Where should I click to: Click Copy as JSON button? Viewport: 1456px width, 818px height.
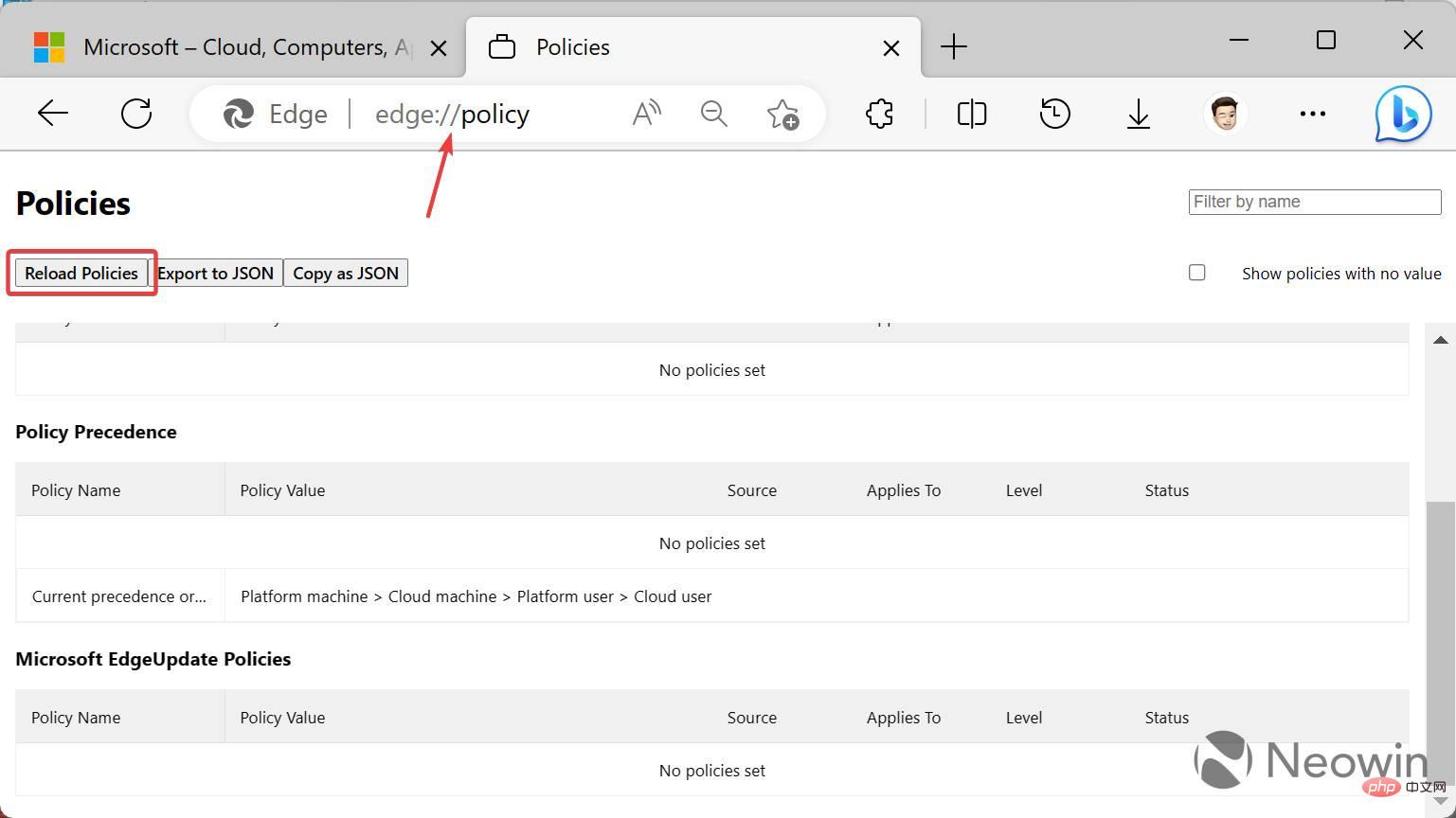(x=346, y=273)
